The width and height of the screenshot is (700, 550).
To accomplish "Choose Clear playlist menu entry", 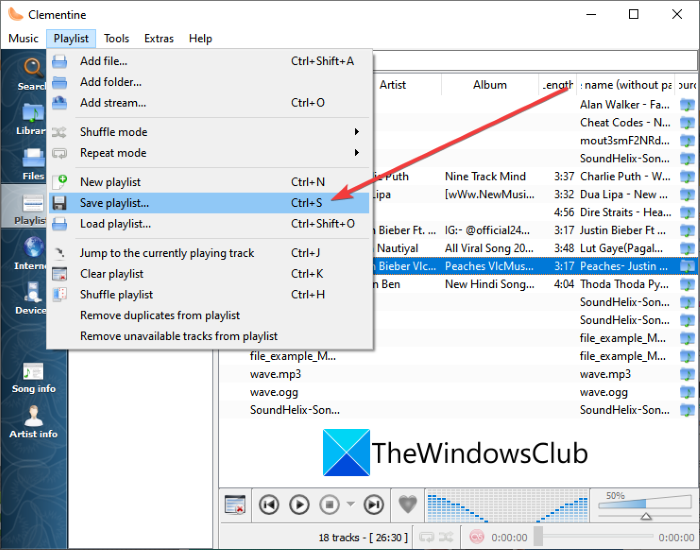I will (209, 274).
